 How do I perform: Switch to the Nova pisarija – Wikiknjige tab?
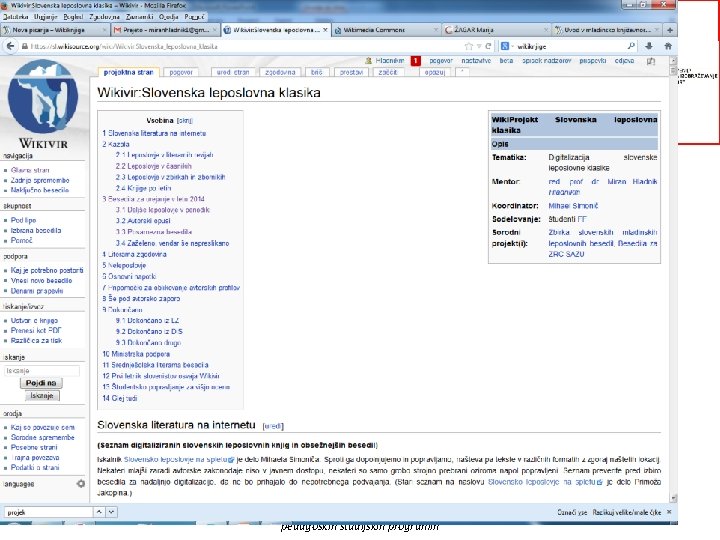[x=54, y=30]
